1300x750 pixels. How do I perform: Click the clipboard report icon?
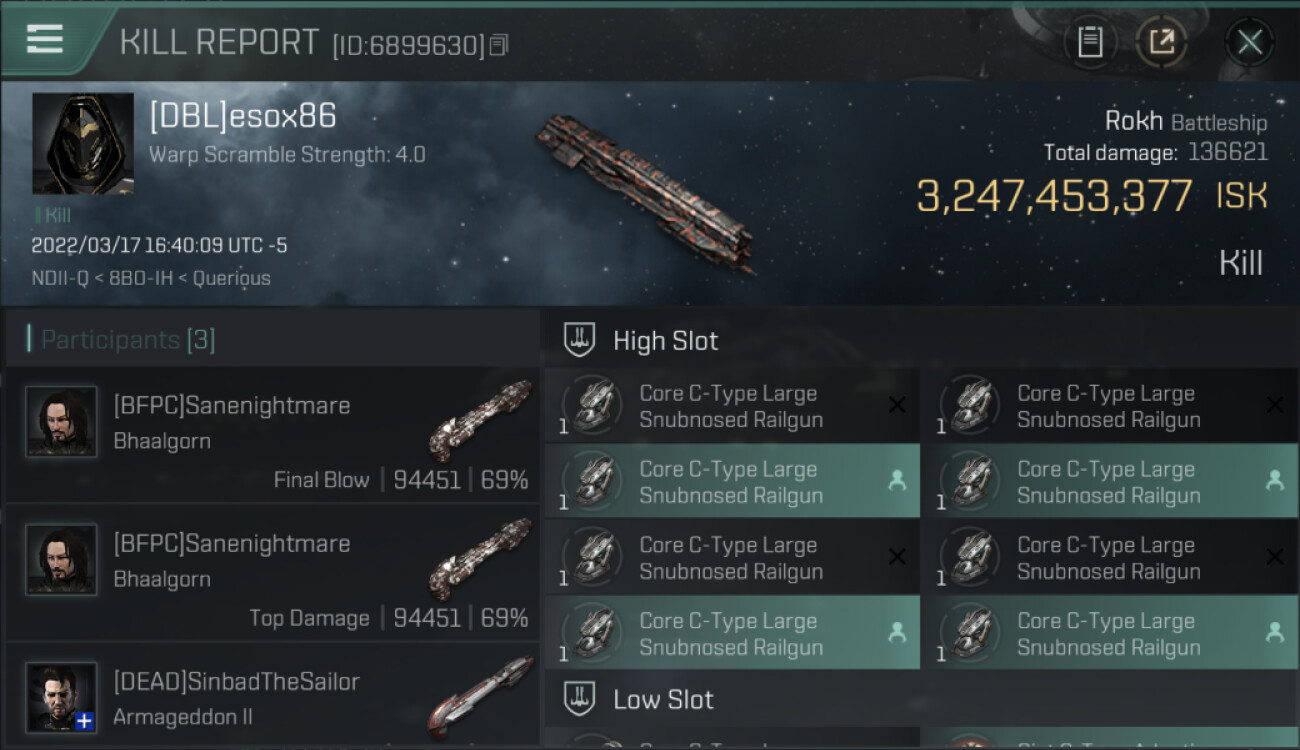coord(1090,42)
